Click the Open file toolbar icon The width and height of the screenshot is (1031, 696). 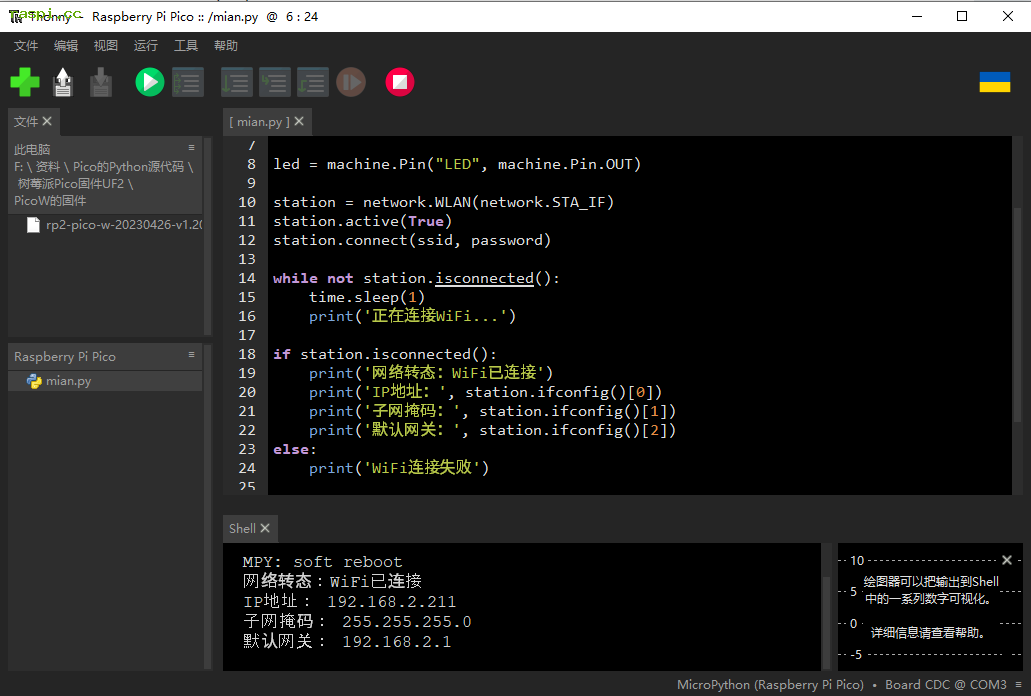click(x=63, y=82)
